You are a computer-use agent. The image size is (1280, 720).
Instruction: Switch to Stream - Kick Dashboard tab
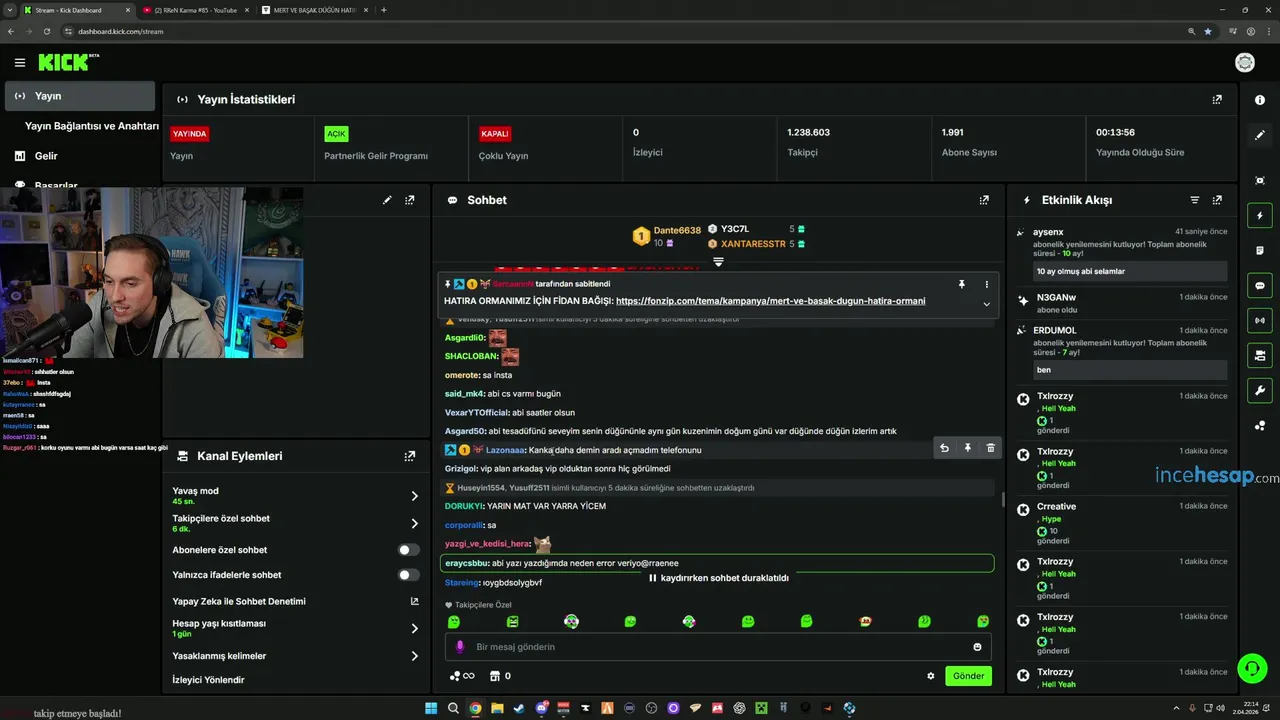point(76,10)
